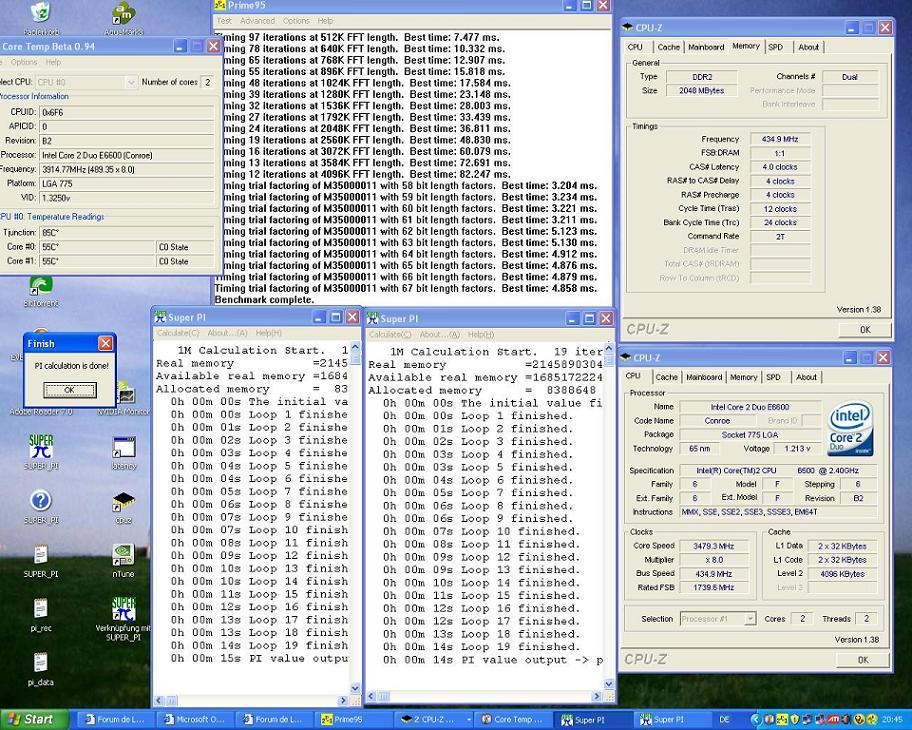Click the Core Speed value '3479.3 MHz'
This screenshot has width=912, height=730.
point(713,546)
